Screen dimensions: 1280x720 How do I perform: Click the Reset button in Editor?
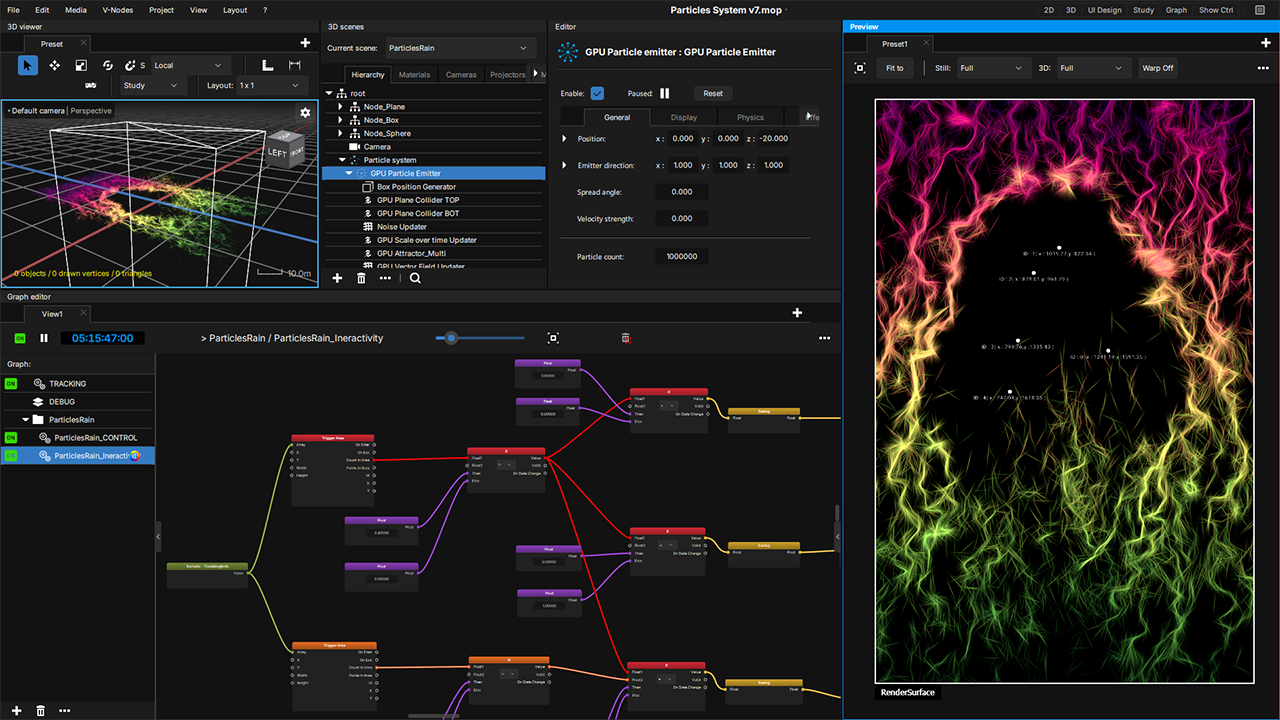pyautogui.click(x=713, y=93)
